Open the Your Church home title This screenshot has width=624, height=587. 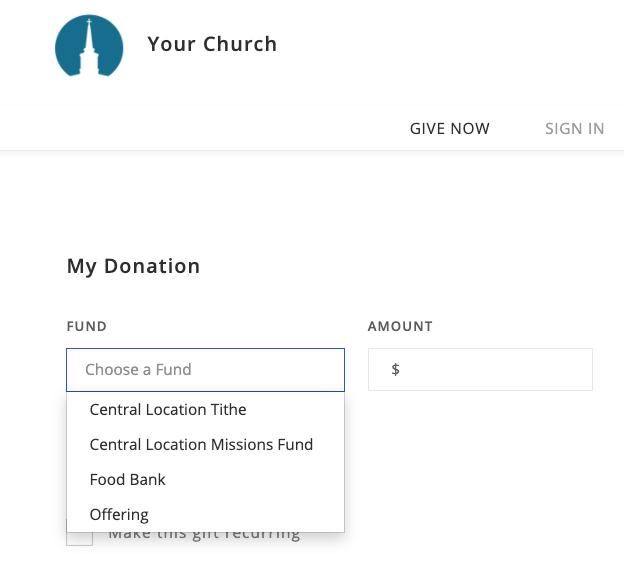pyautogui.click(x=212, y=44)
